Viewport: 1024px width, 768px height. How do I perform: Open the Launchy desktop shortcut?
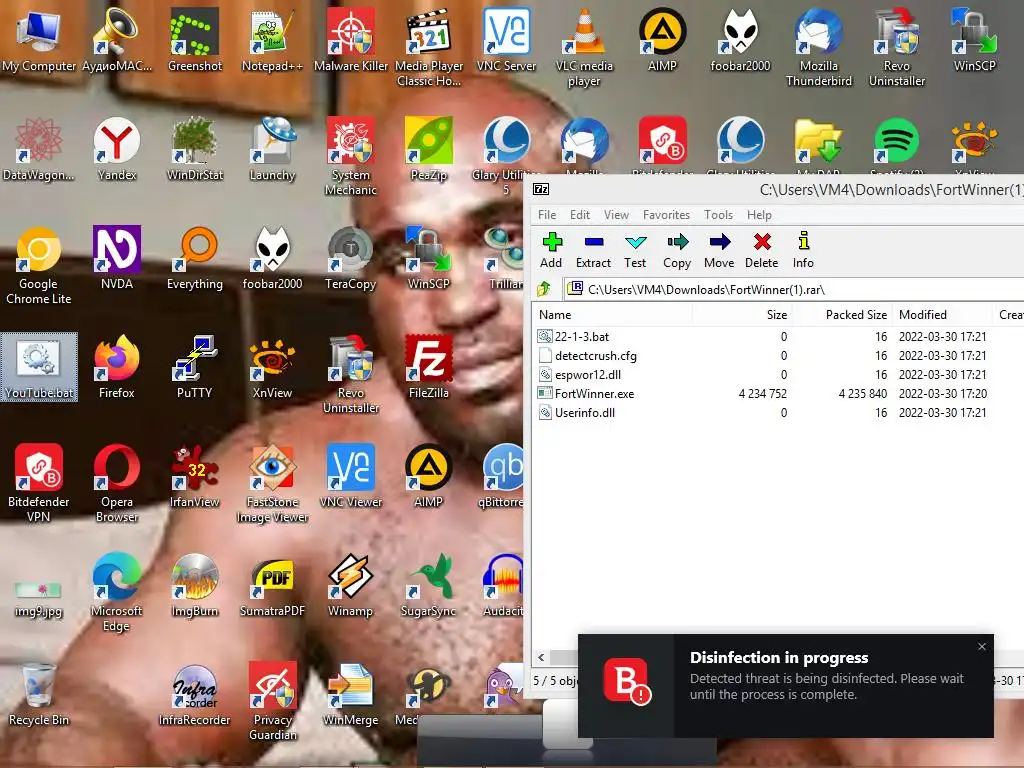[x=272, y=149]
